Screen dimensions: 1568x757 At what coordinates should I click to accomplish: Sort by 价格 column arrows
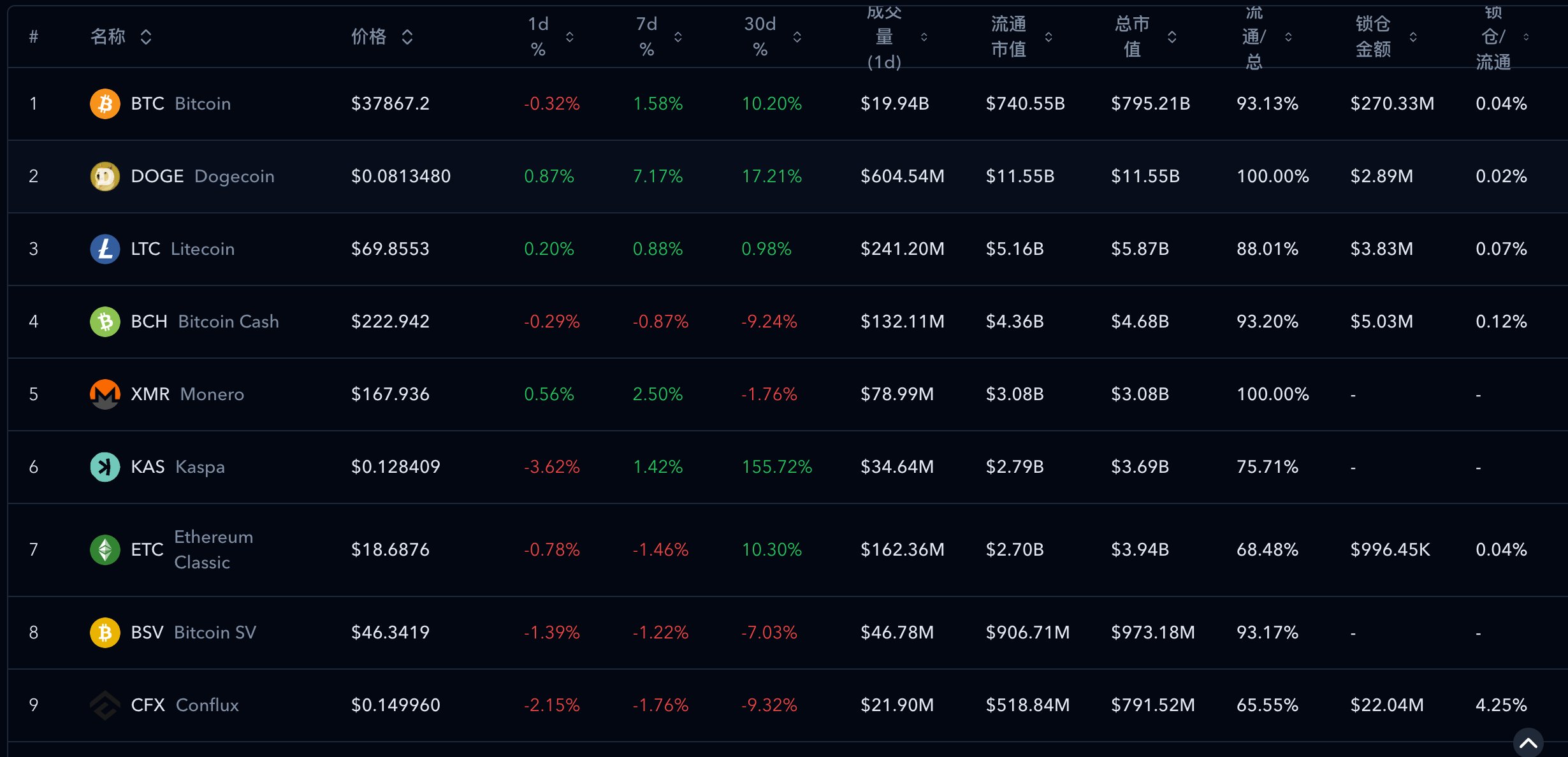tap(407, 37)
